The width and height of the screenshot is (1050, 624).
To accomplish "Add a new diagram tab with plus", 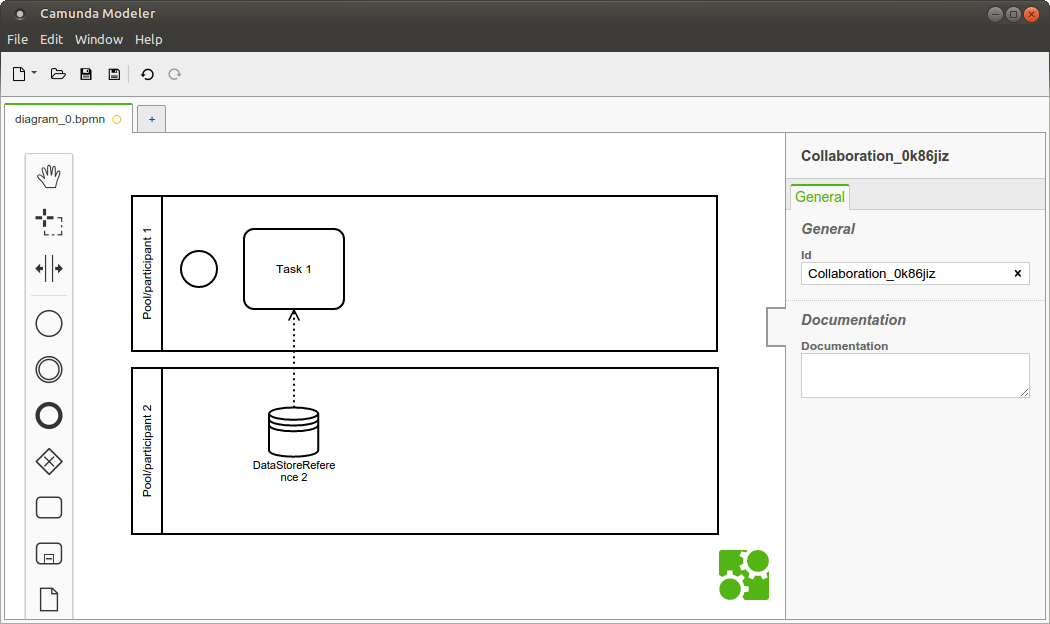I will tap(152, 119).
